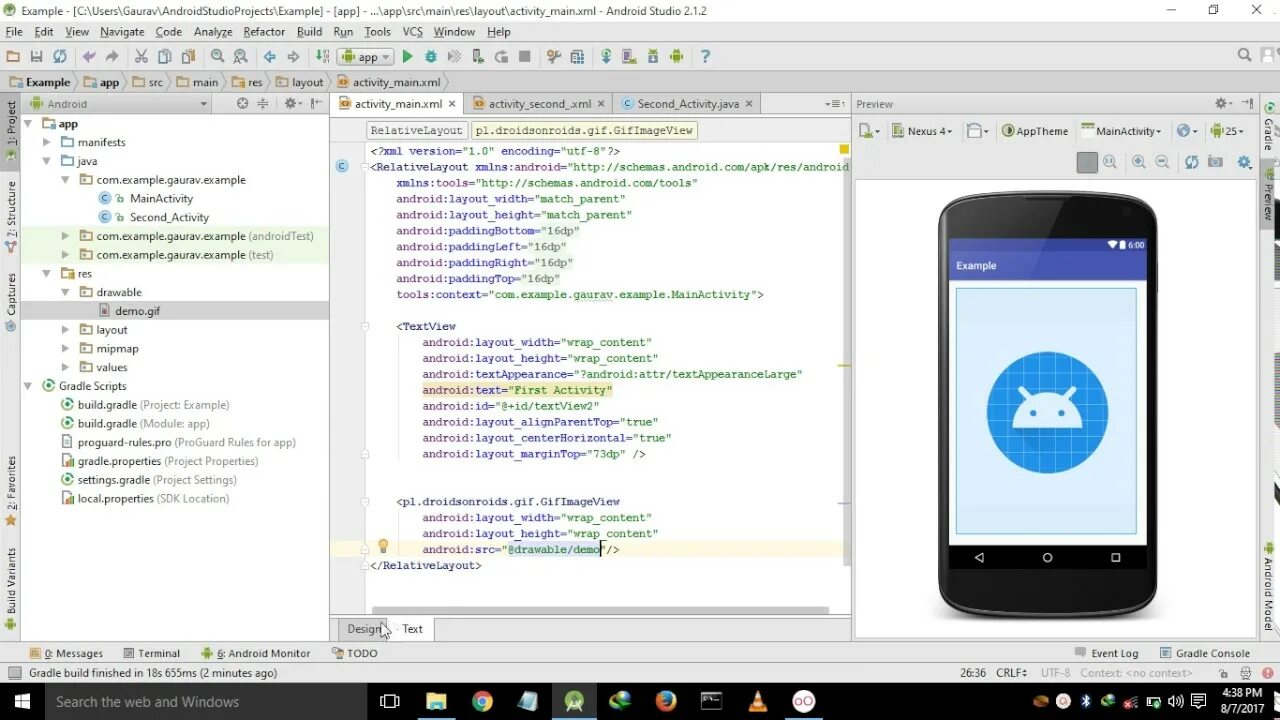Click the Gradle sync toolbar icon
This screenshot has height=720, width=1280.
(x=607, y=57)
